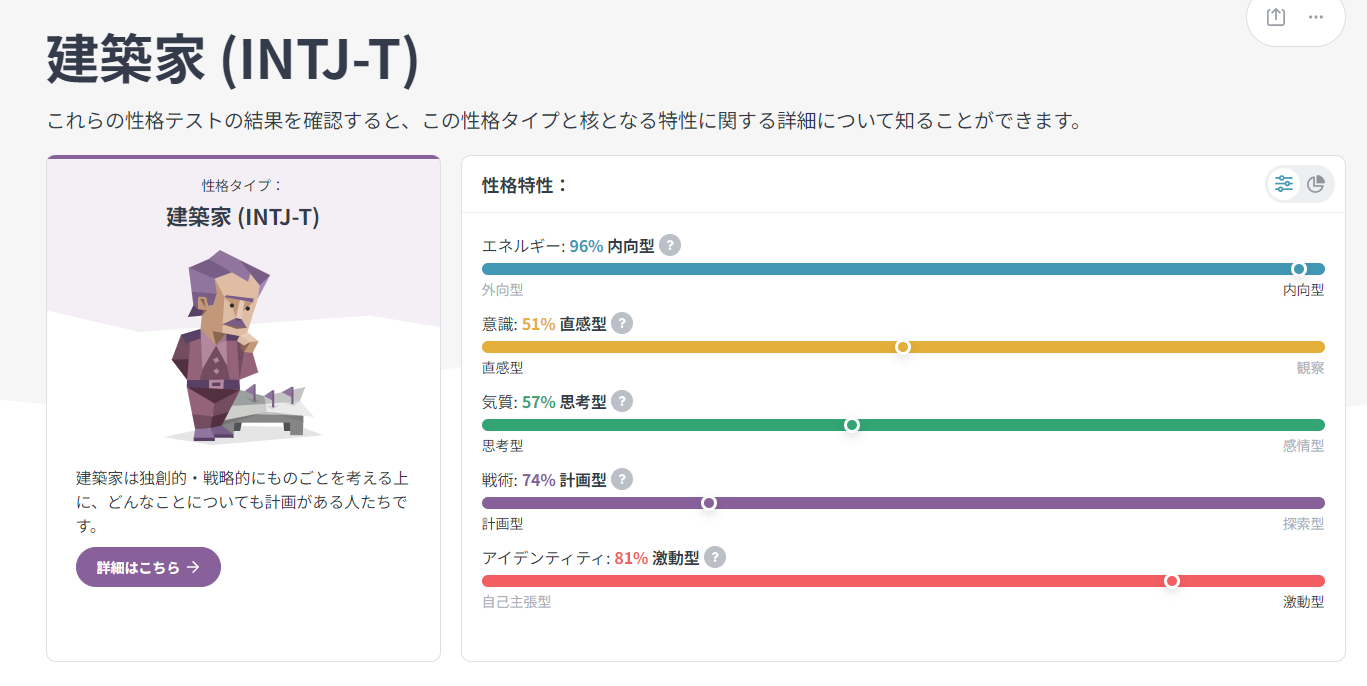The height and width of the screenshot is (686, 1367).
Task: Switch to pie chart view of traits
Action: coord(1316,184)
